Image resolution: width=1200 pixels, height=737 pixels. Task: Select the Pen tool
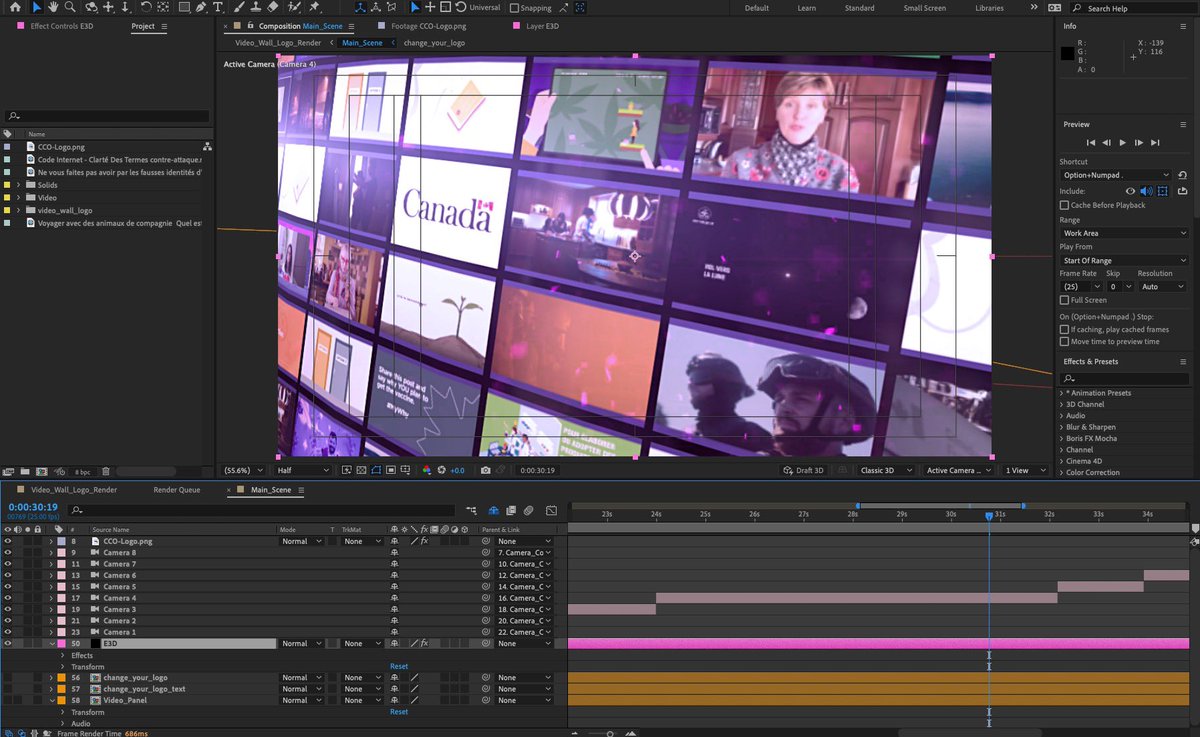pos(201,7)
